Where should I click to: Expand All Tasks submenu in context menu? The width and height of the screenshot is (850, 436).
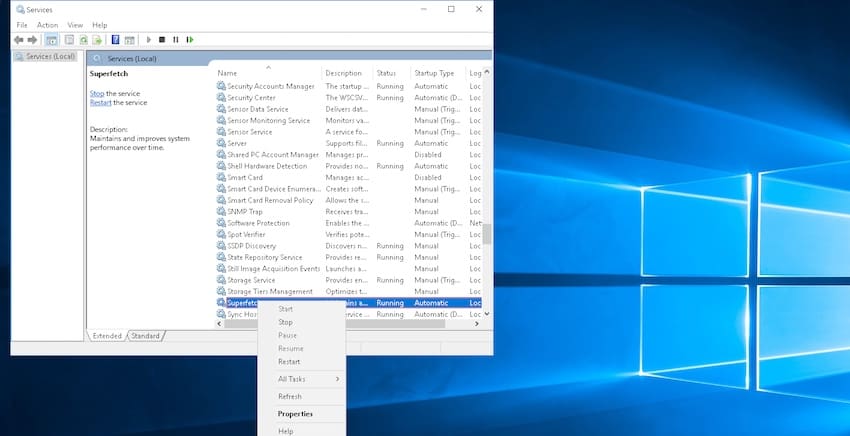click(x=301, y=379)
